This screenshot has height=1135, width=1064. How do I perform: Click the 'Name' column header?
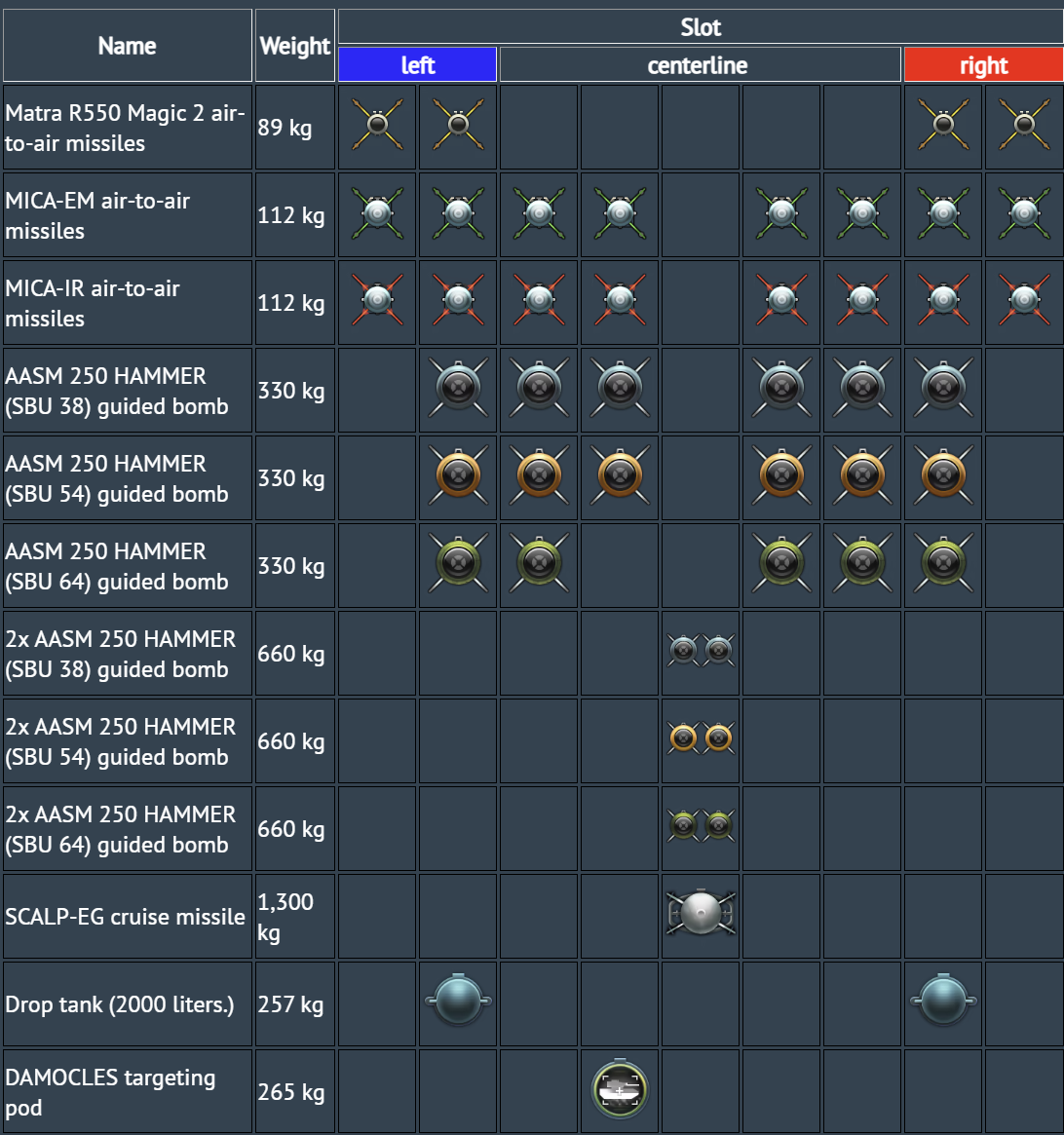point(128,46)
